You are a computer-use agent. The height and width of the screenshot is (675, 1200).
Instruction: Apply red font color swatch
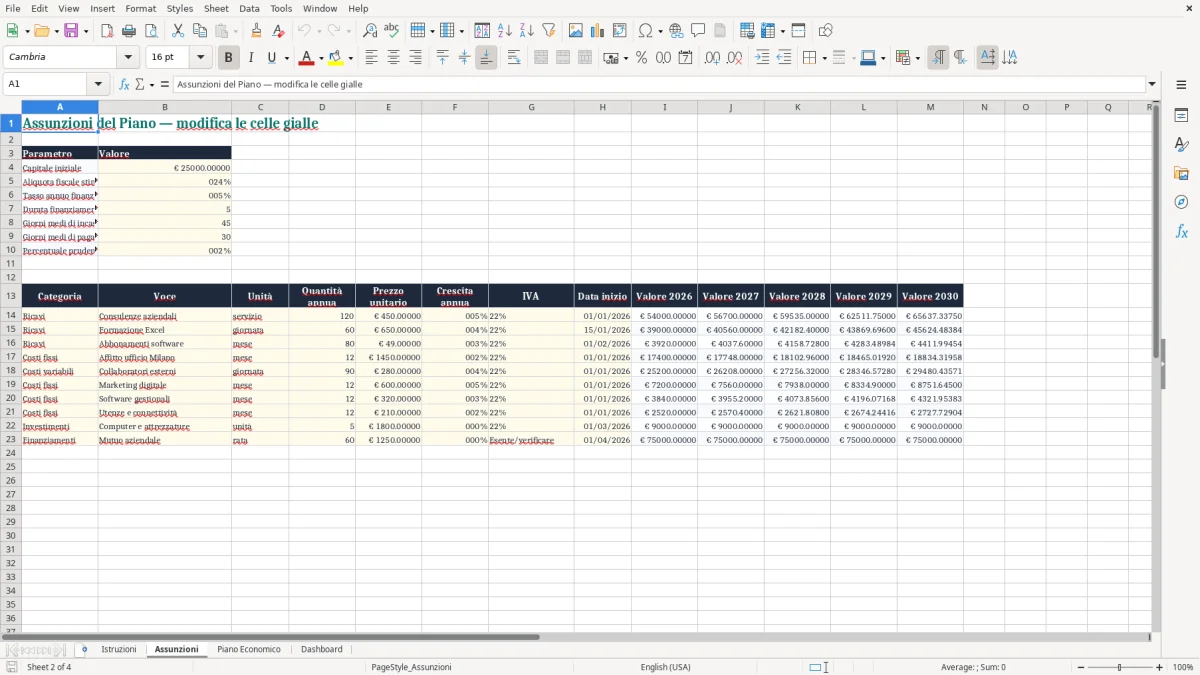[306, 58]
